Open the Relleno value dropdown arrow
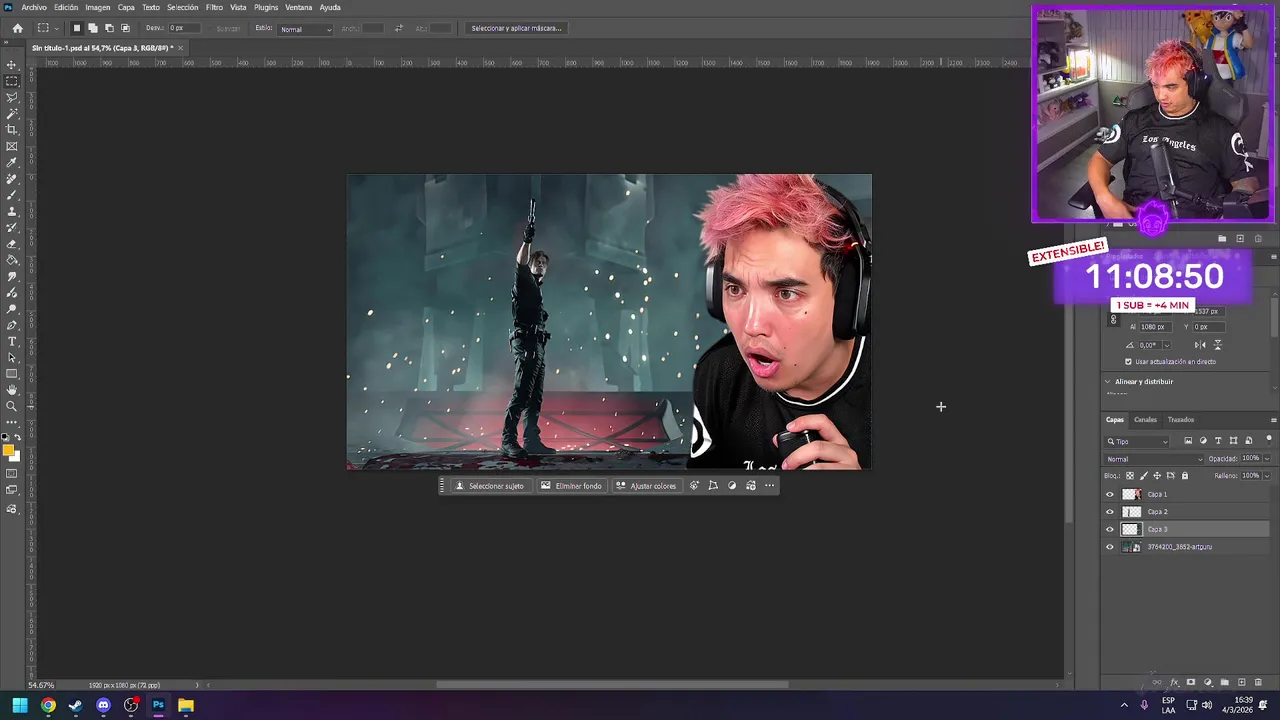Viewport: 1280px width, 720px height. pos(1267,476)
